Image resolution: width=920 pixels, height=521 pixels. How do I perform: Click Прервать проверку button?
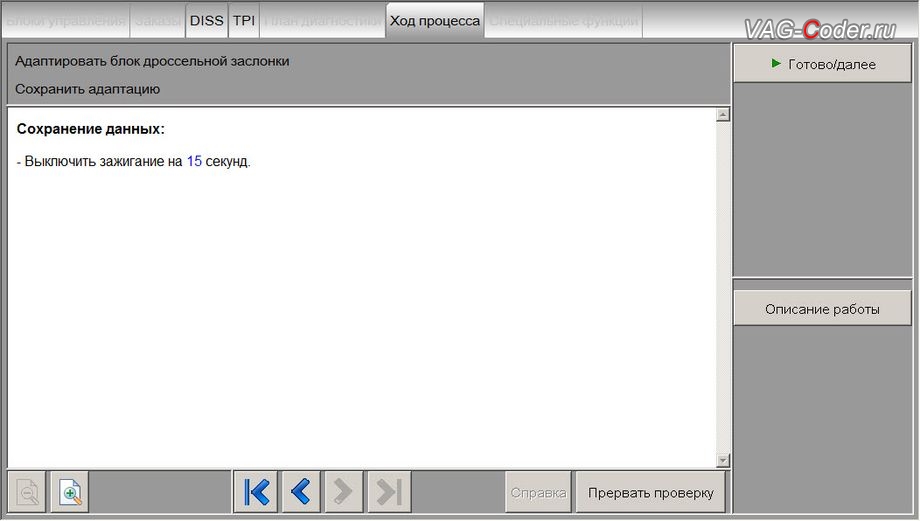651,492
